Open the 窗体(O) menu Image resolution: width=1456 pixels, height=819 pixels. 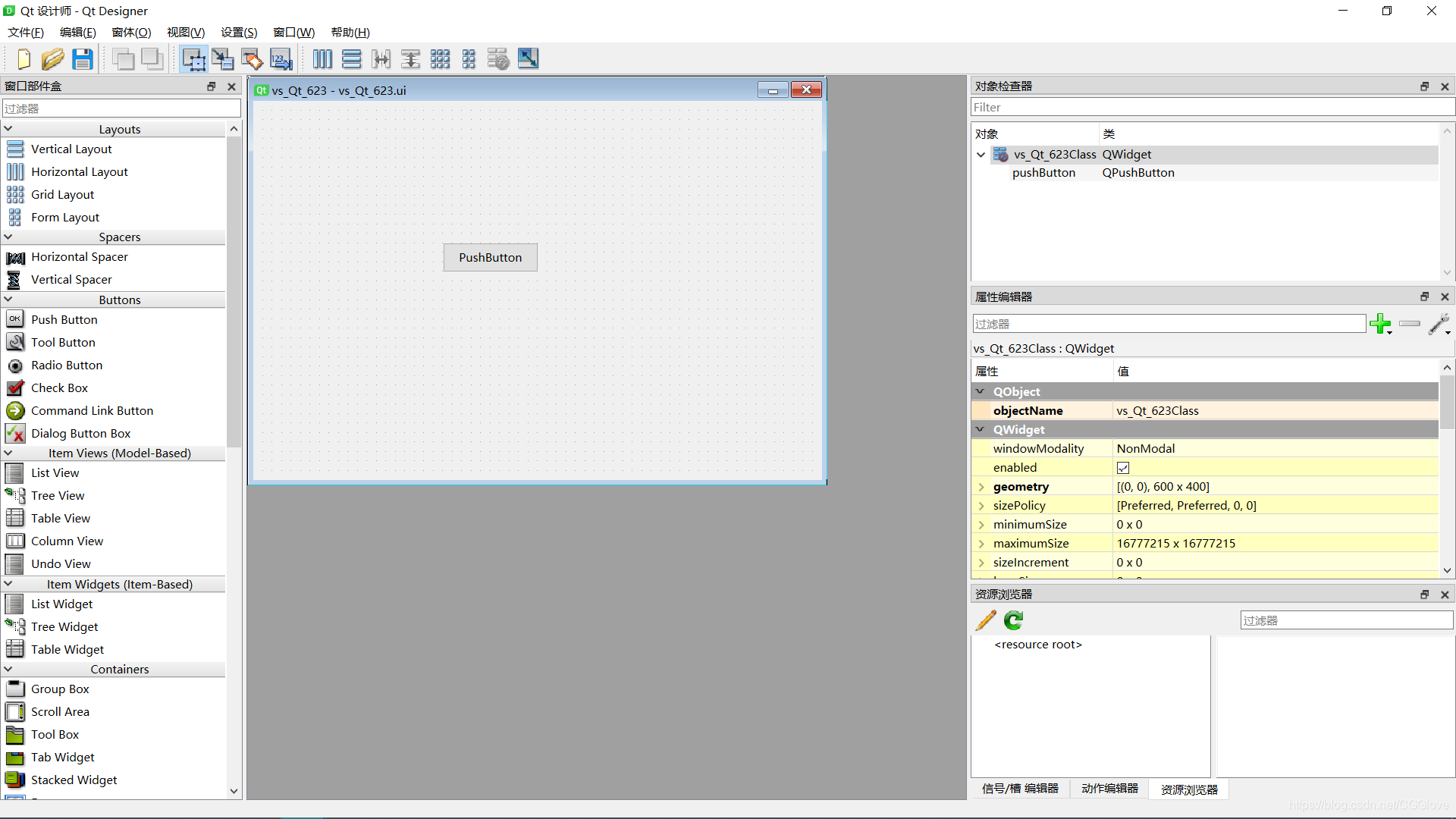[131, 32]
